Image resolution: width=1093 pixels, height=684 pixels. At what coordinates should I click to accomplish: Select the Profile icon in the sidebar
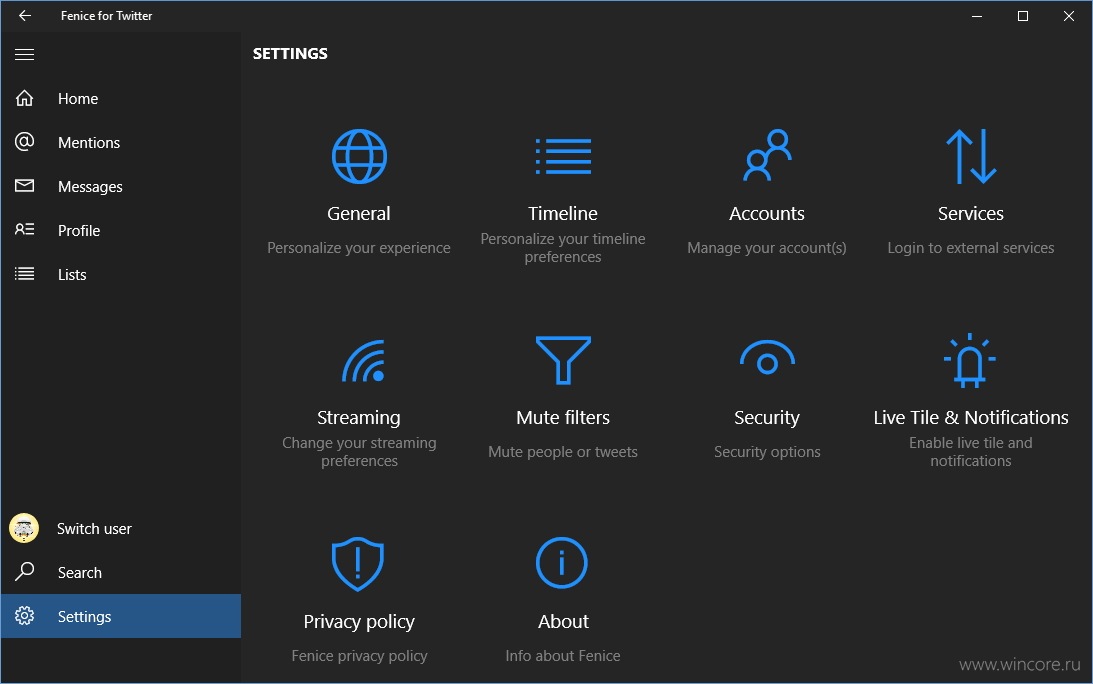tap(24, 229)
